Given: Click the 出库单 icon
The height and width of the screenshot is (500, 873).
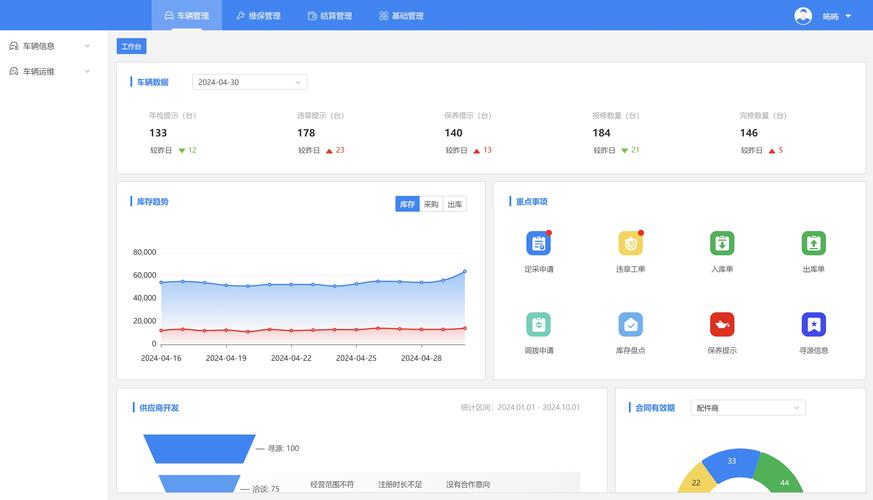Looking at the screenshot, I should [x=813, y=243].
